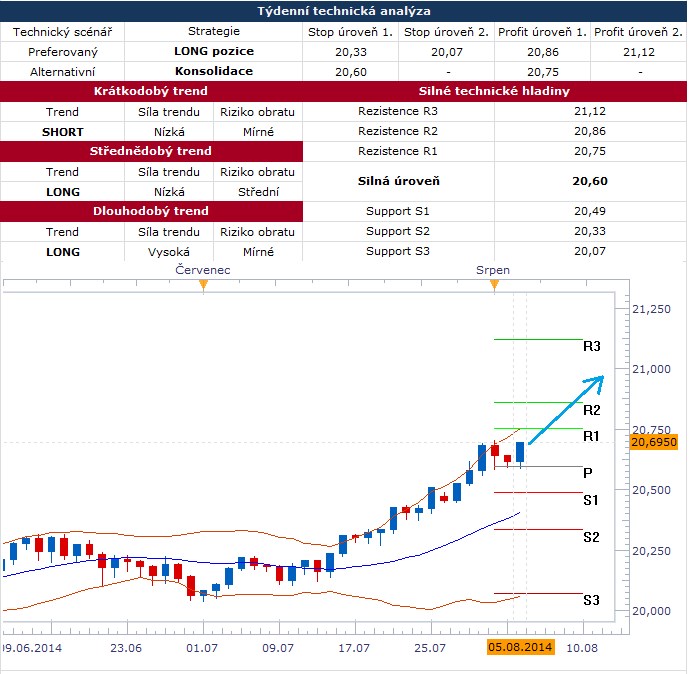Click the 20,250 price axis label
This screenshot has width=690, height=674.
click(651, 551)
